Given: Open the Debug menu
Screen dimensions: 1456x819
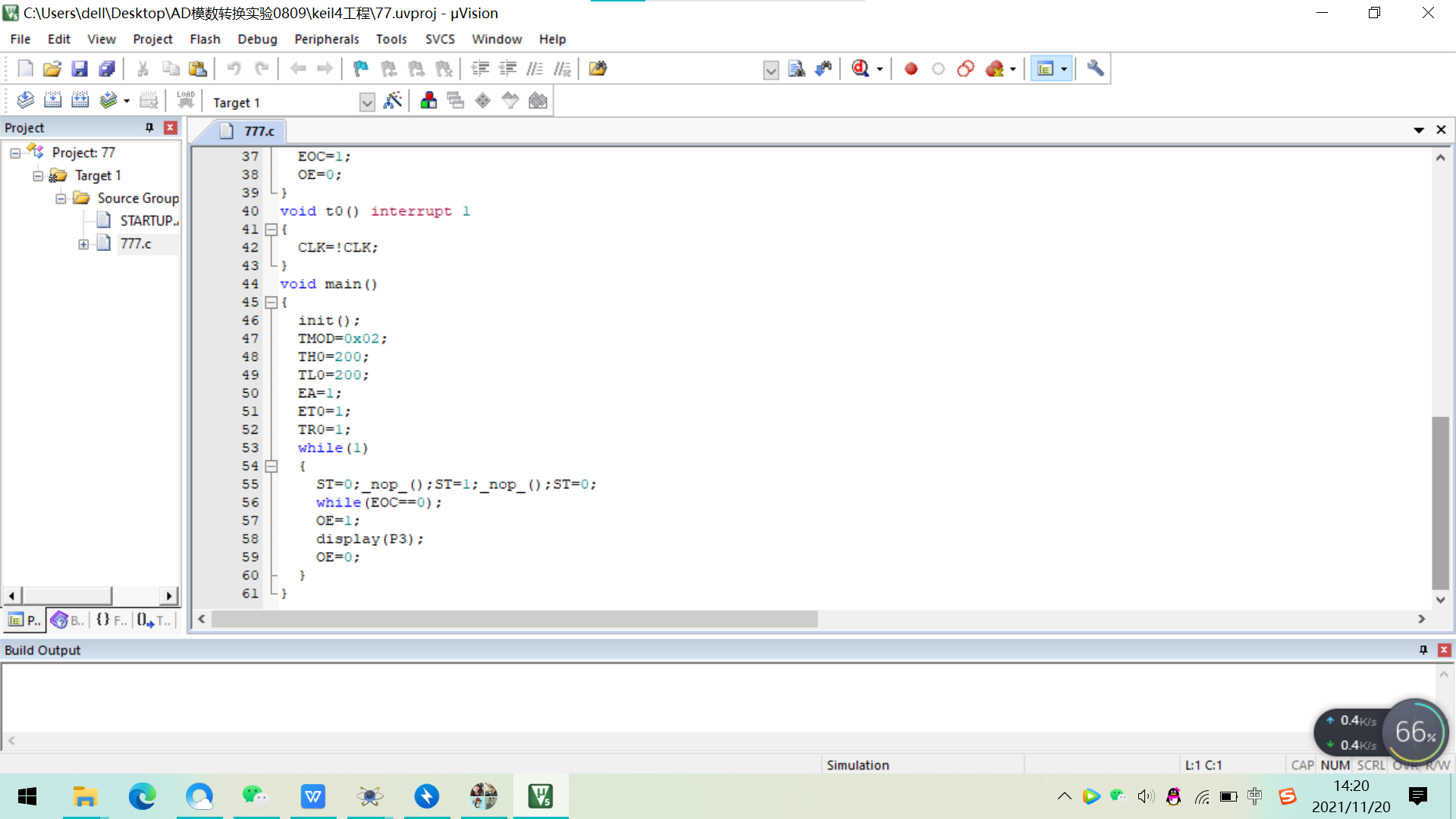Looking at the screenshot, I should pyautogui.click(x=257, y=39).
